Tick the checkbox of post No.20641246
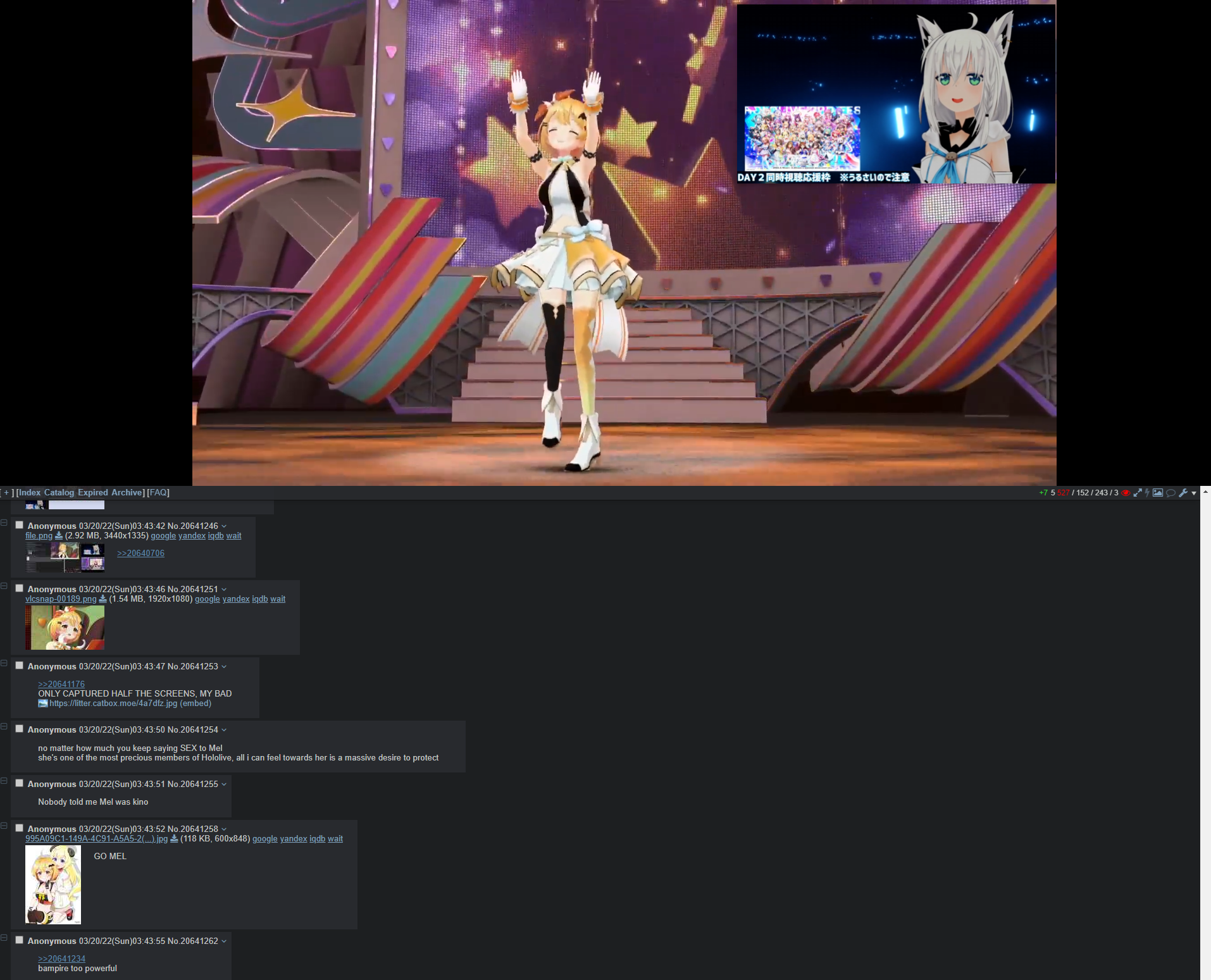The width and height of the screenshot is (1211, 980). (20, 525)
